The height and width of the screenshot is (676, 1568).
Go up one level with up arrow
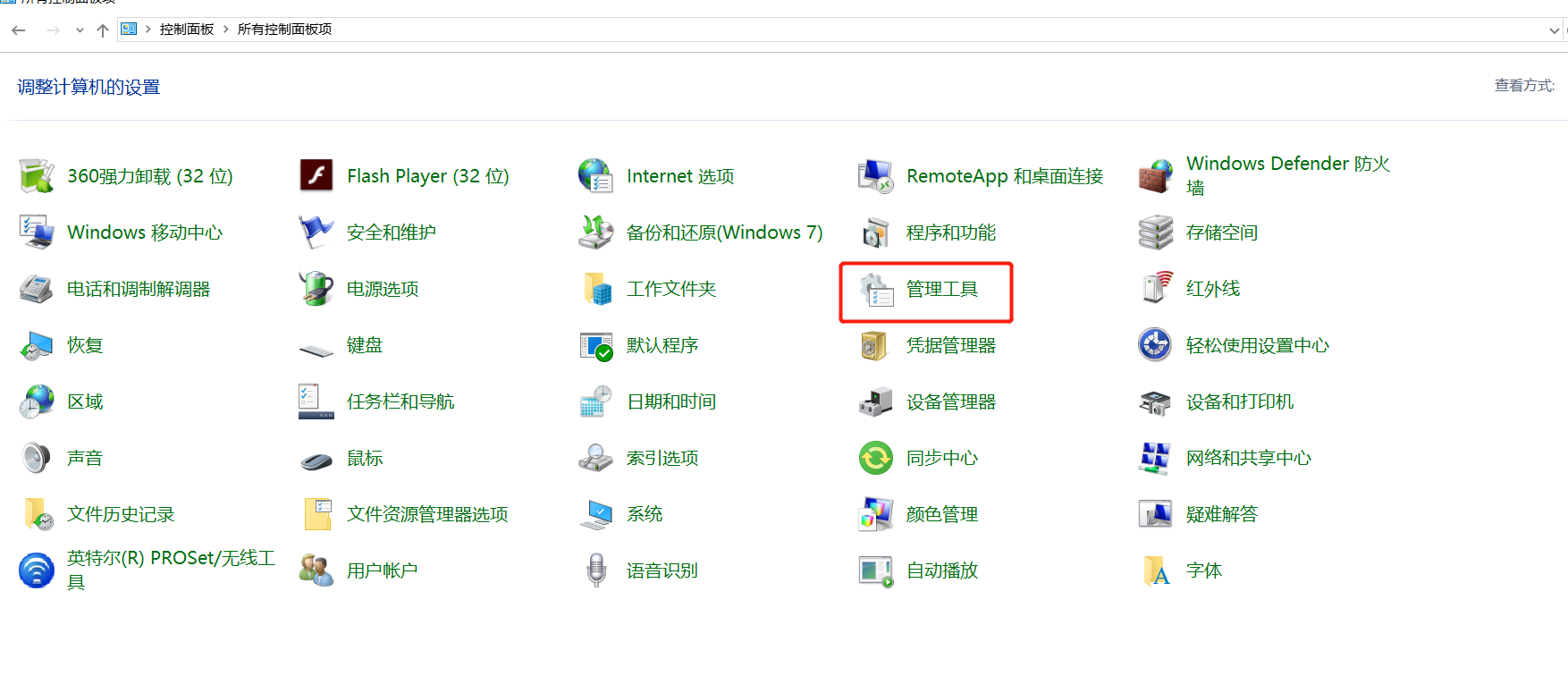pos(103,30)
